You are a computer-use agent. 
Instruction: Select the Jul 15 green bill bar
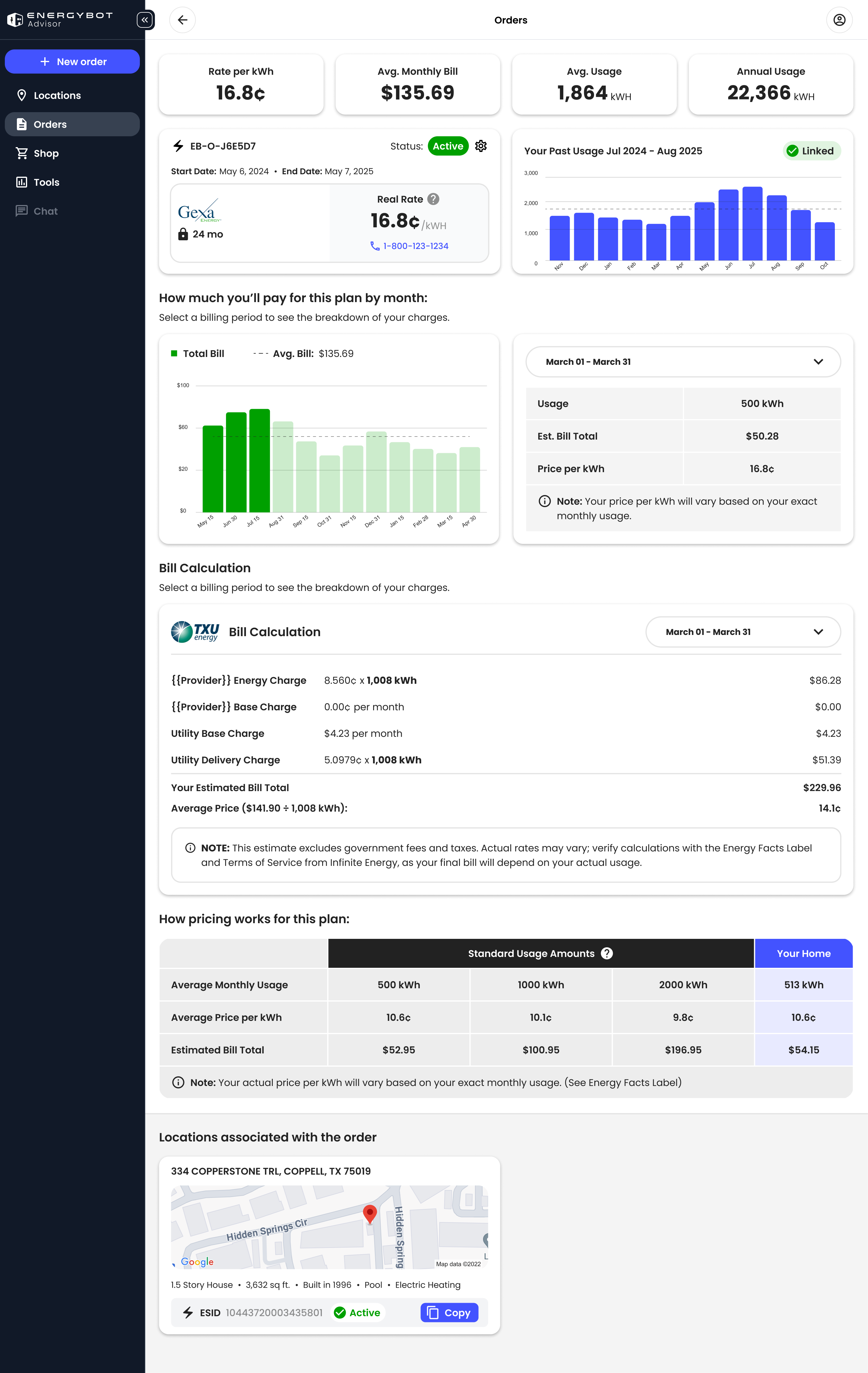point(259,461)
